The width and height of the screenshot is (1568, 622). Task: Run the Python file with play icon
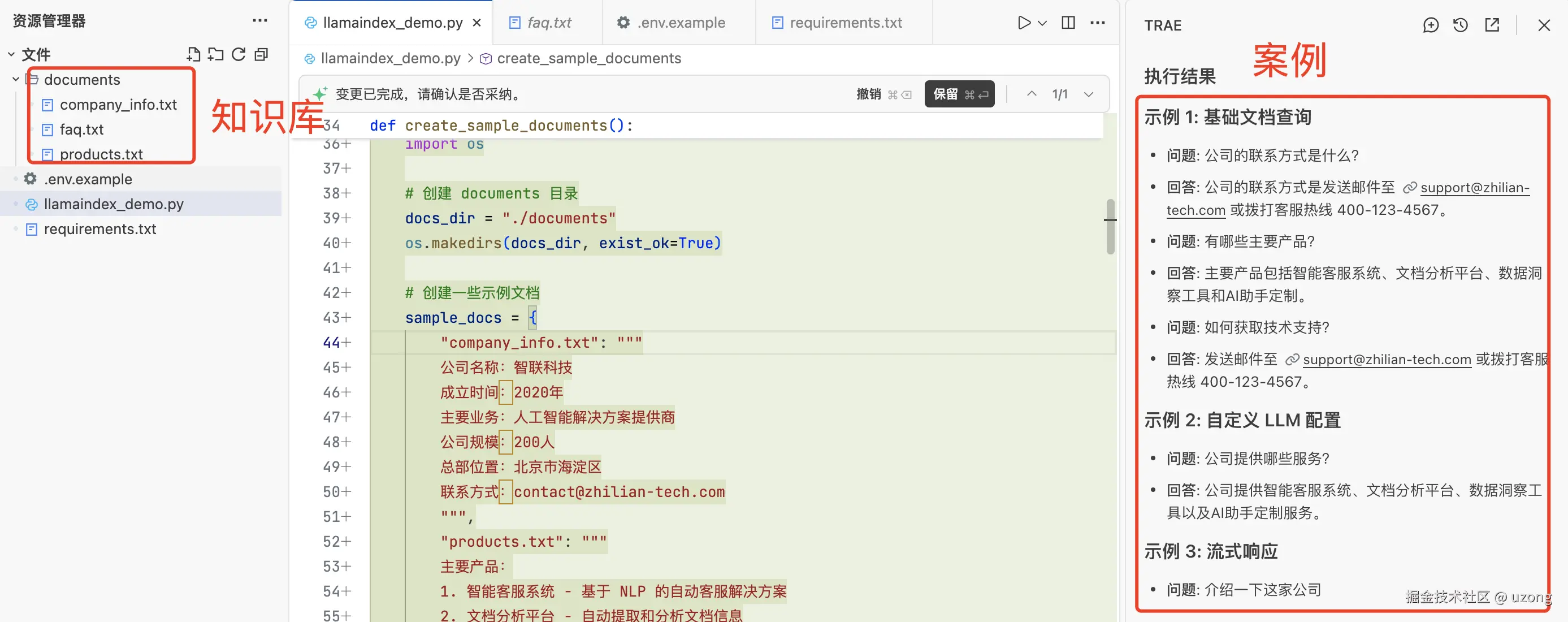(x=1024, y=23)
